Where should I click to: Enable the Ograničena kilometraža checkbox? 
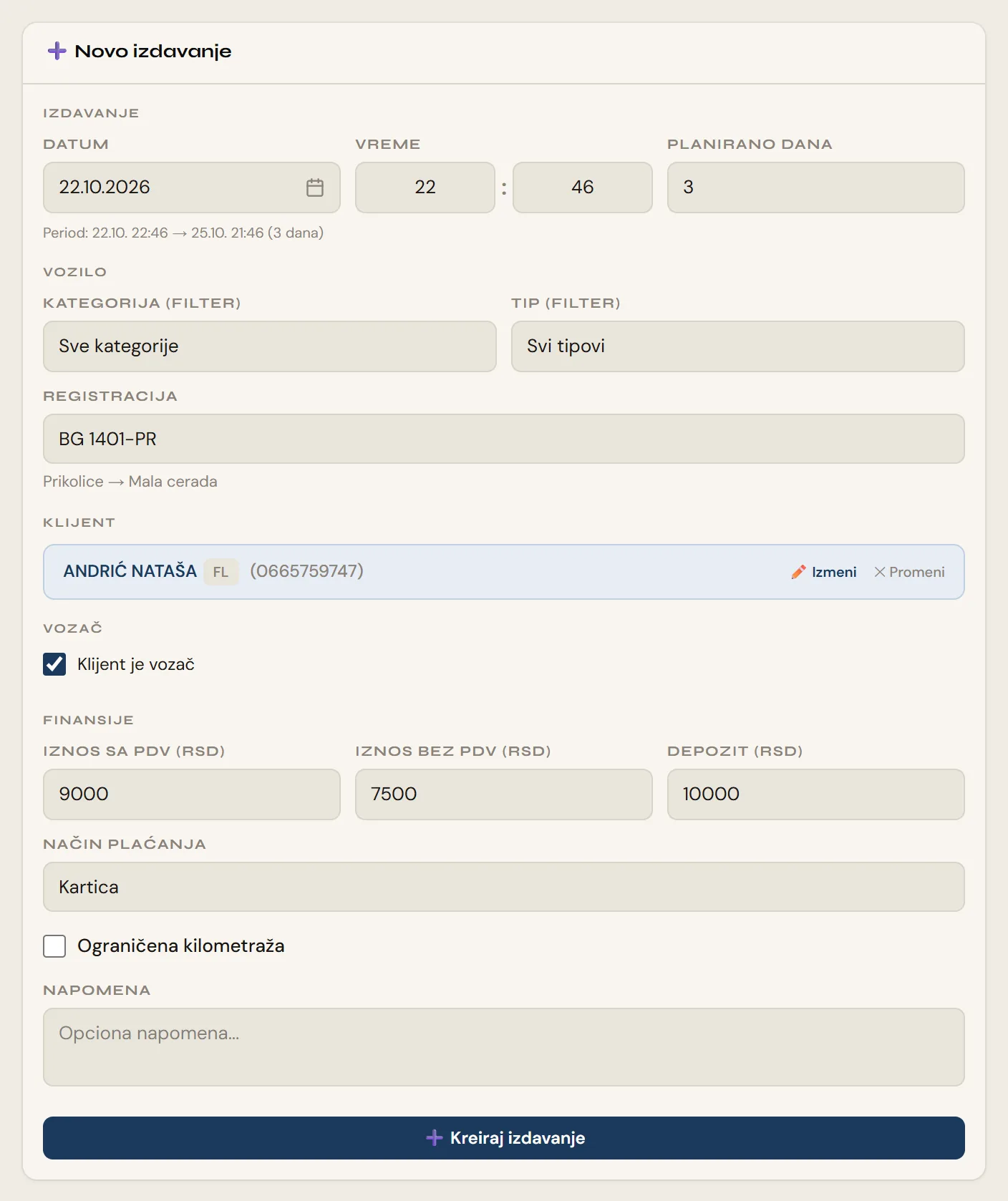[54, 946]
